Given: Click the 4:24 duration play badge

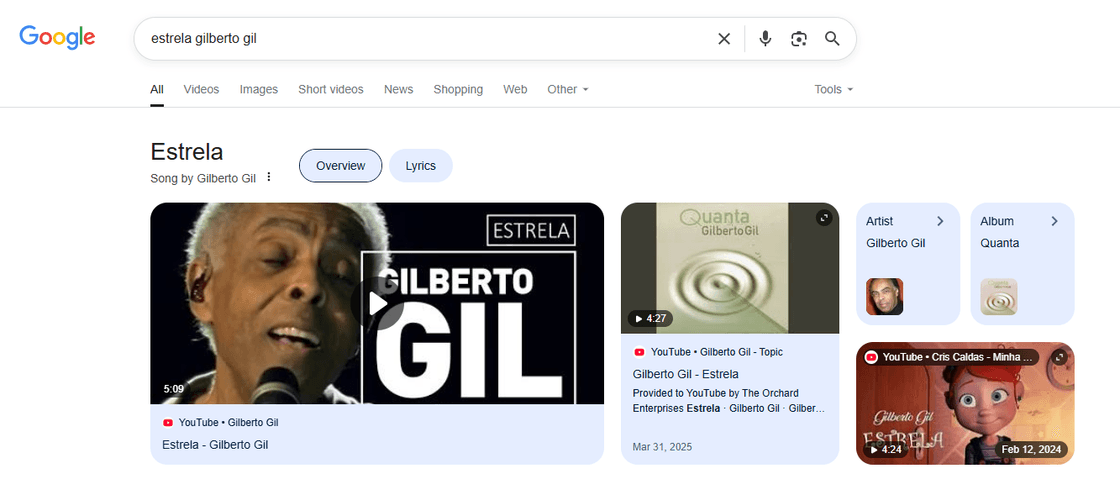Looking at the screenshot, I should [x=886, y=450].
